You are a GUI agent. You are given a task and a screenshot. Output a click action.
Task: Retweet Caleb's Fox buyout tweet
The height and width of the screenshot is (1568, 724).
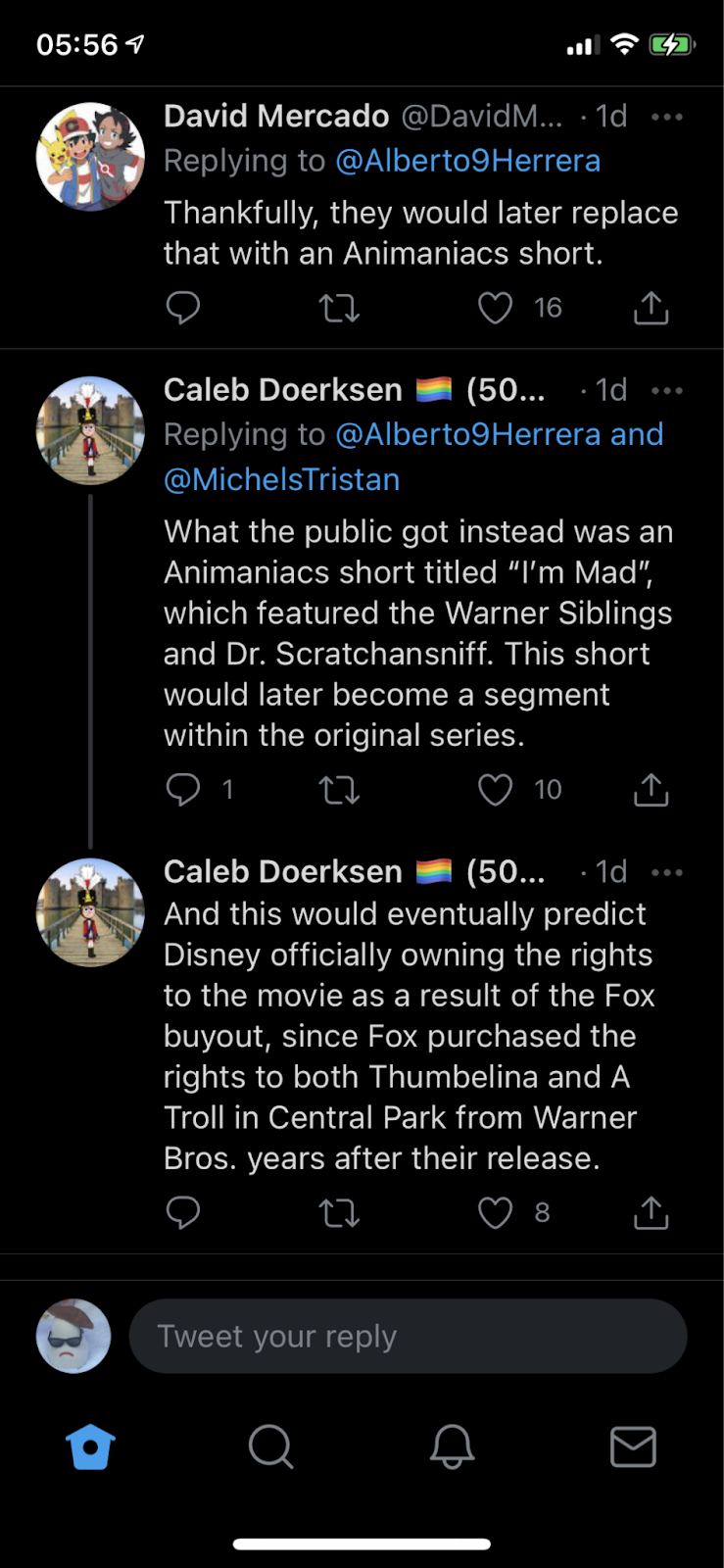pos(339,1213)
